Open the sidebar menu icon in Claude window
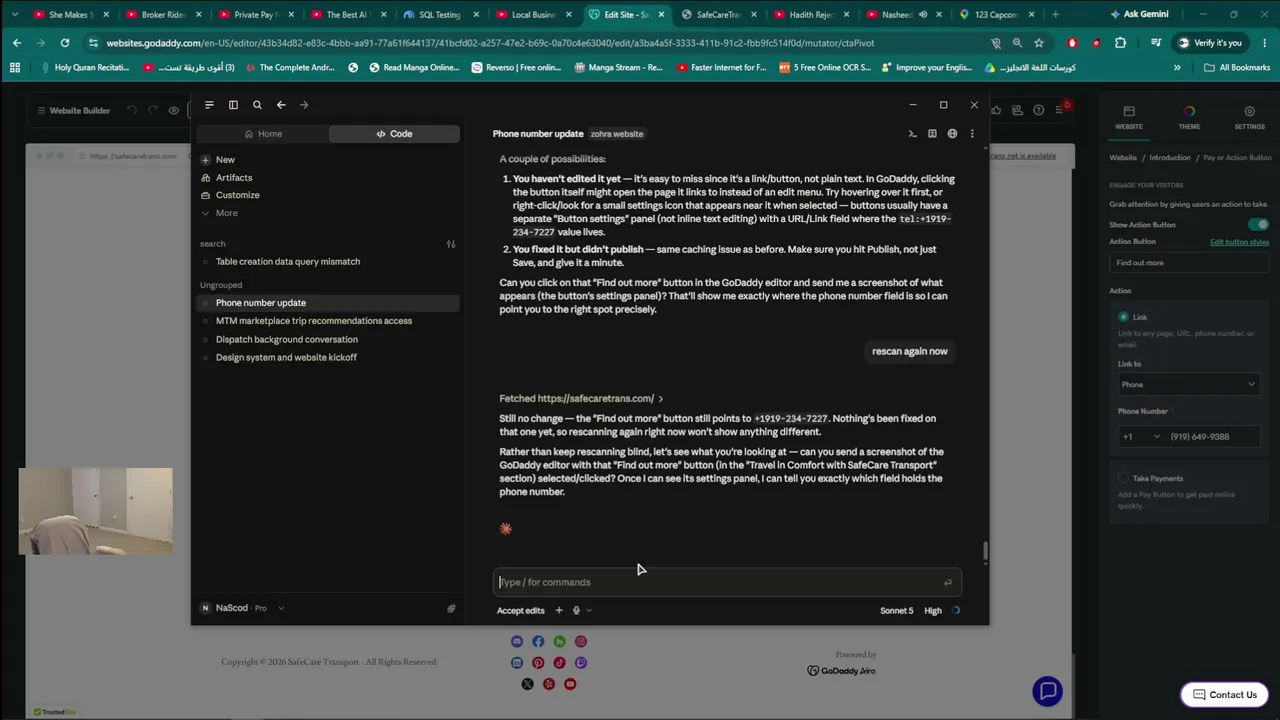The image size is (1280, 720). tap(209, 105)
